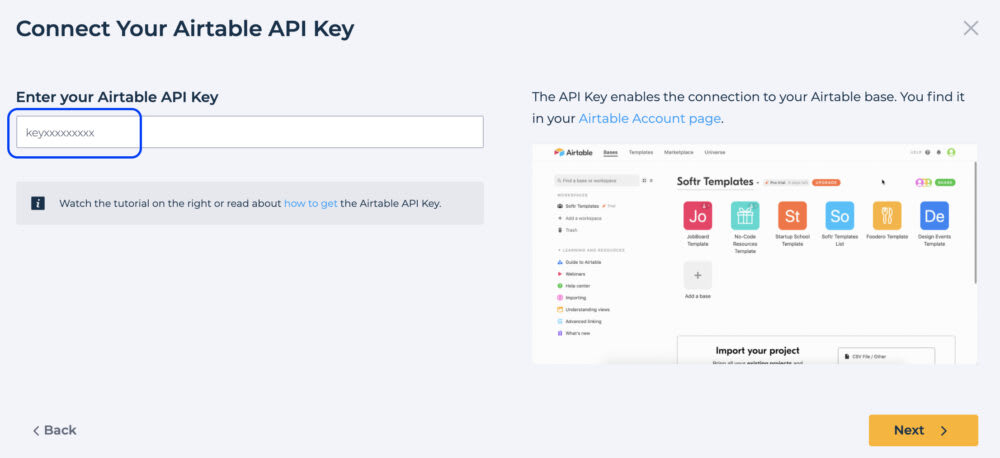Open the 'how to get' link
The image size is (1000, 458).
(311, 203)
